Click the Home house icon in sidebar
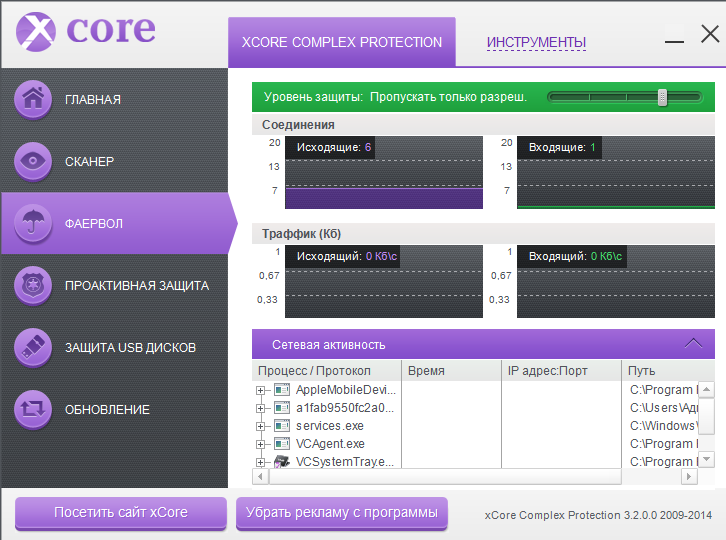The width and height of the screenshot is (726, 540). tap(33, 99)
